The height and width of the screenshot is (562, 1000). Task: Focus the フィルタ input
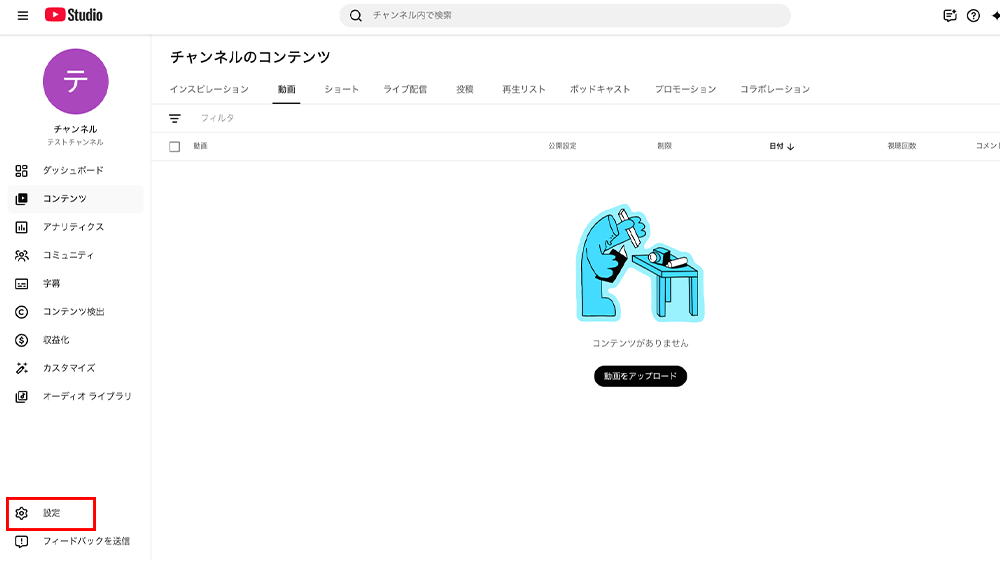pyautogui.click(x=217, y=118)
